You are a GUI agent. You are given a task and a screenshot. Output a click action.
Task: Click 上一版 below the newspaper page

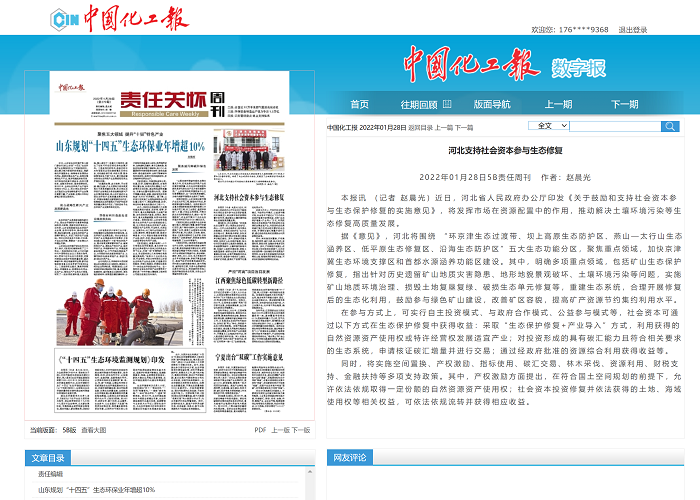279,429
